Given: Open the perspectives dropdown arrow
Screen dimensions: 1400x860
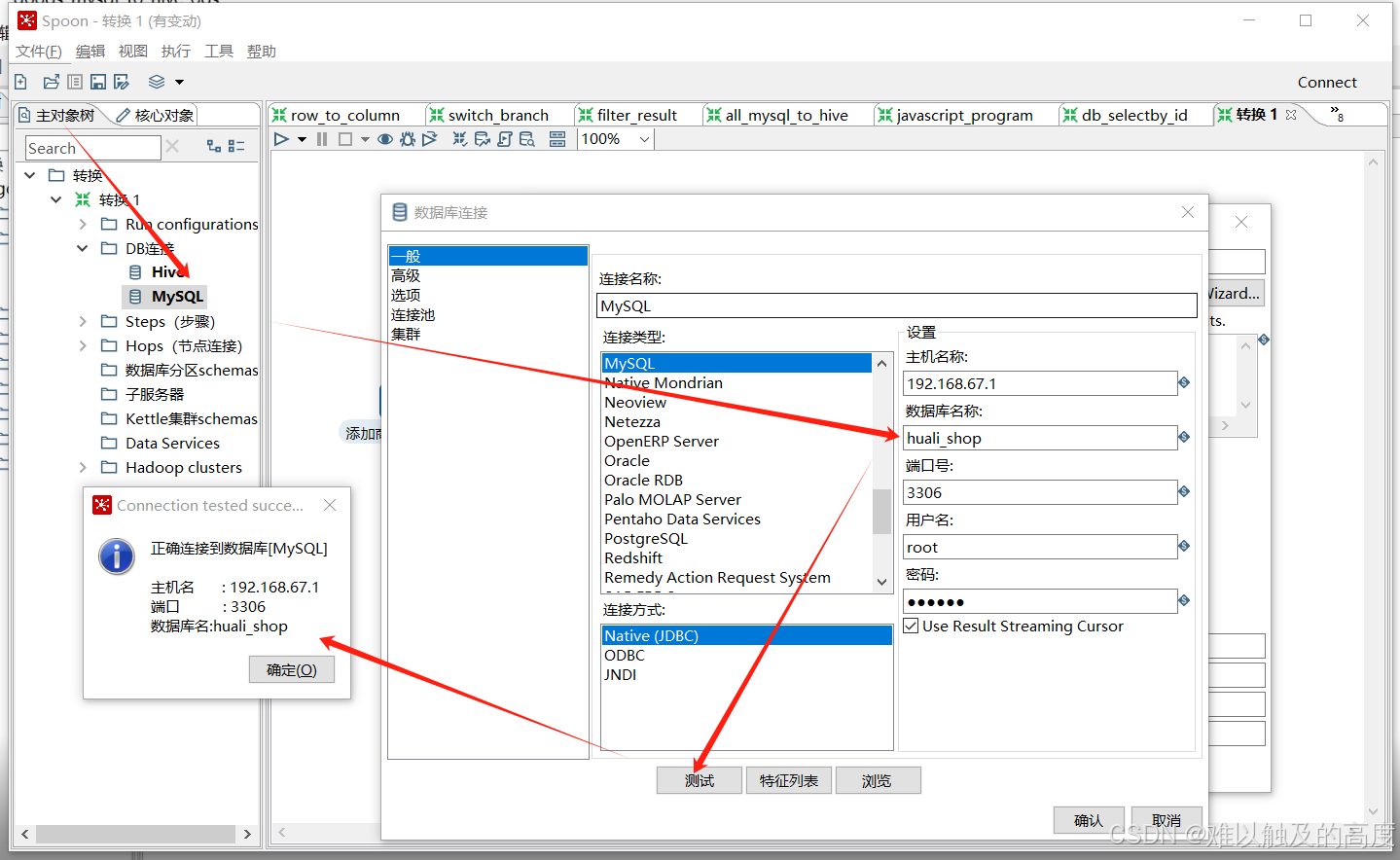Looking at the screenshot, I should coord(180,83).
